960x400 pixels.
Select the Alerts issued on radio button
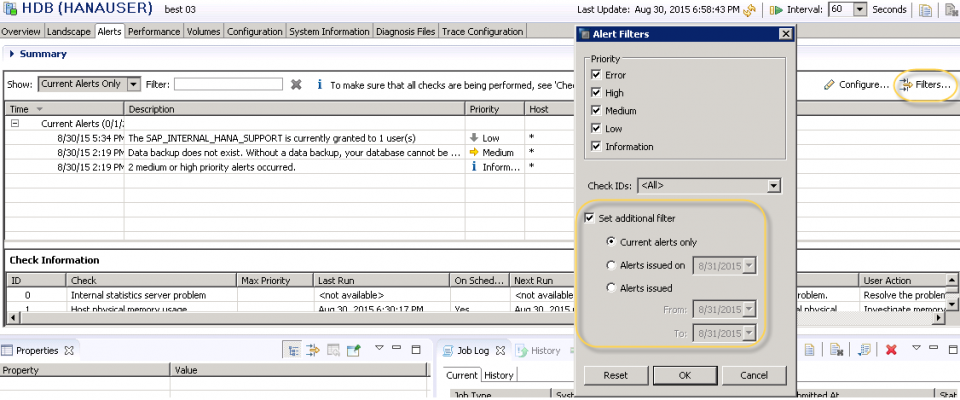(x=612, y=265)
